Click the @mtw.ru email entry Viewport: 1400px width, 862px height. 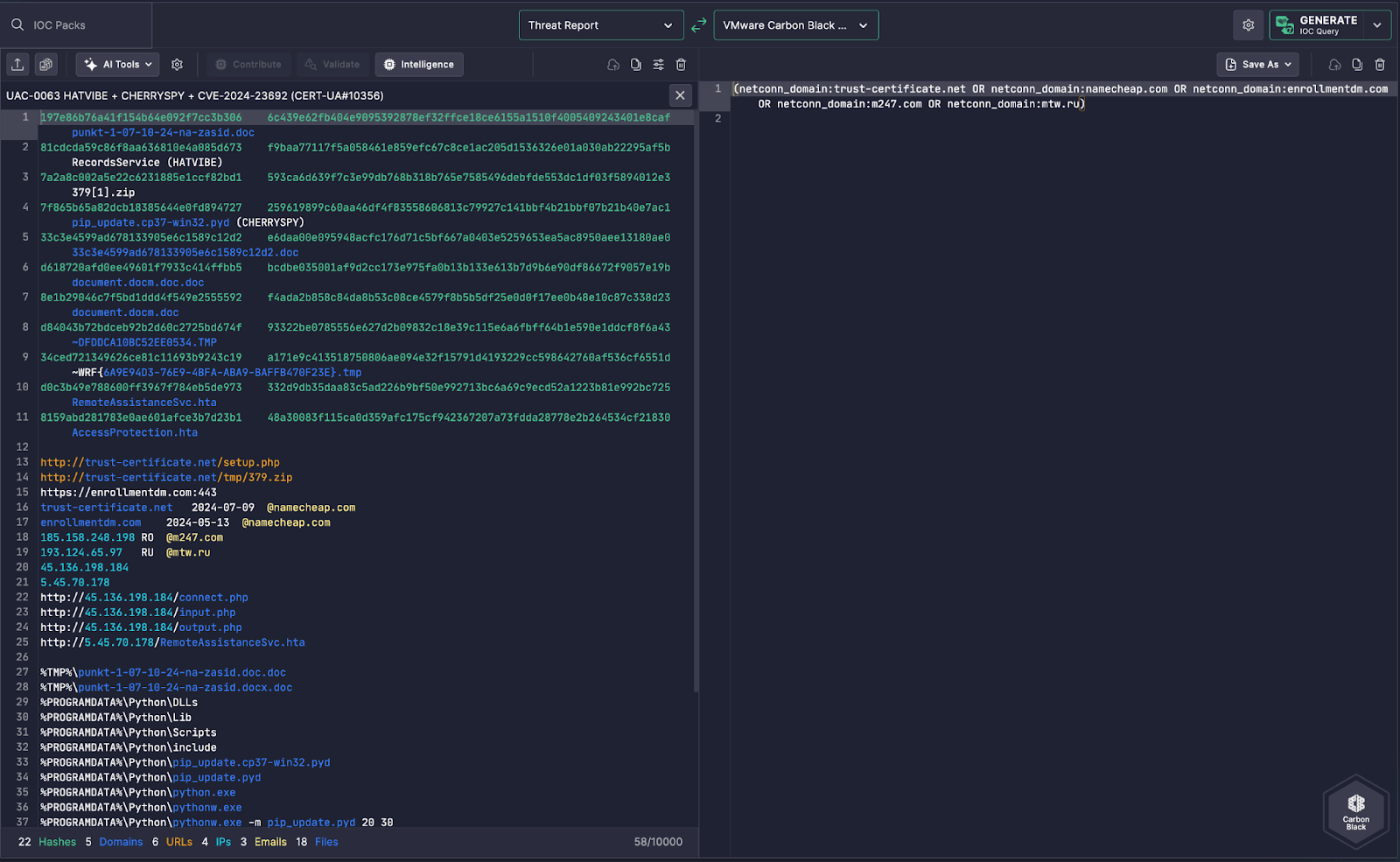188,552
